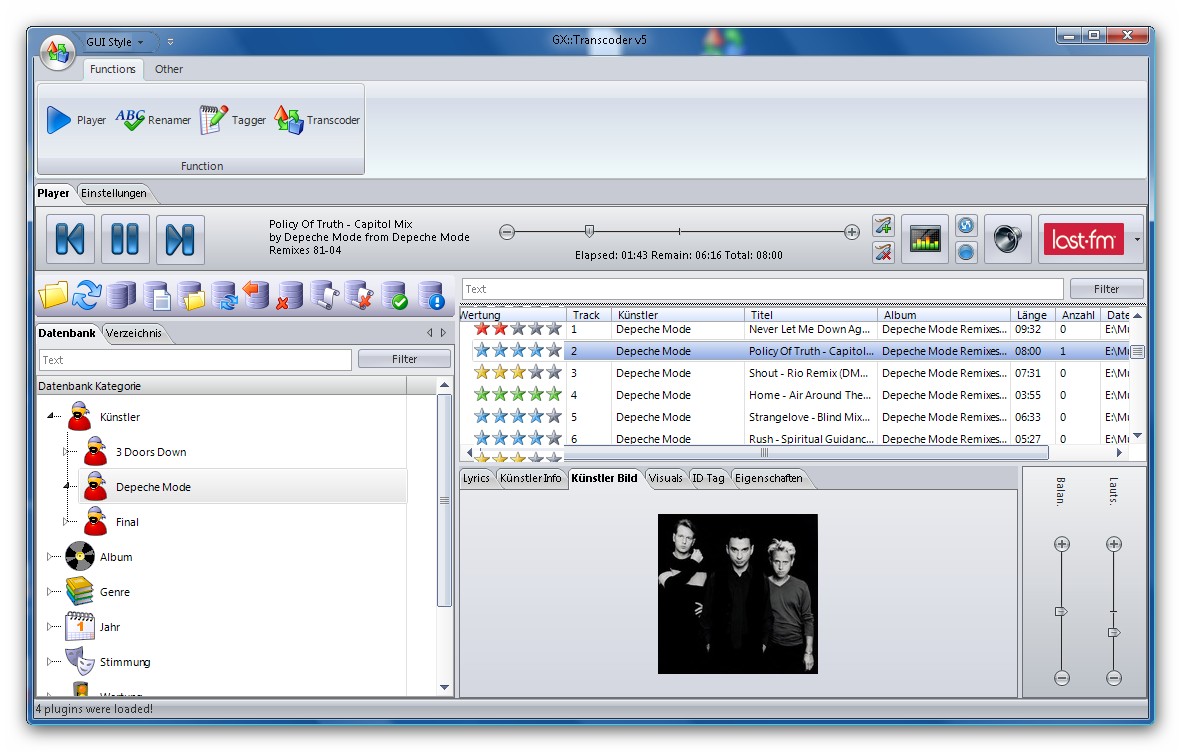
Task: Open the ID Tag tab
Action: pos(709,478)
